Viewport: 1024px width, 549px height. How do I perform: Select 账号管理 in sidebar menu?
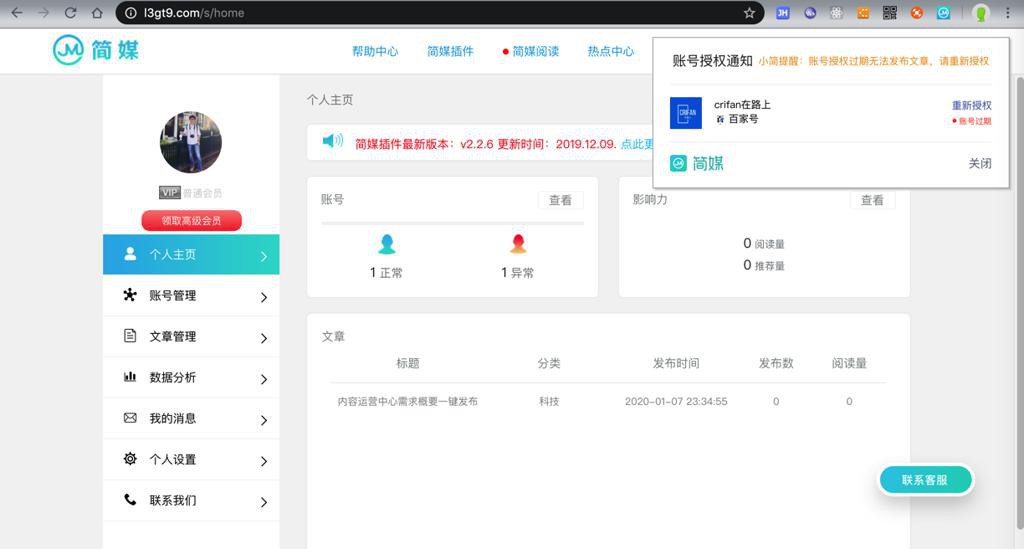pyautogui.click(x=191, y=296)
